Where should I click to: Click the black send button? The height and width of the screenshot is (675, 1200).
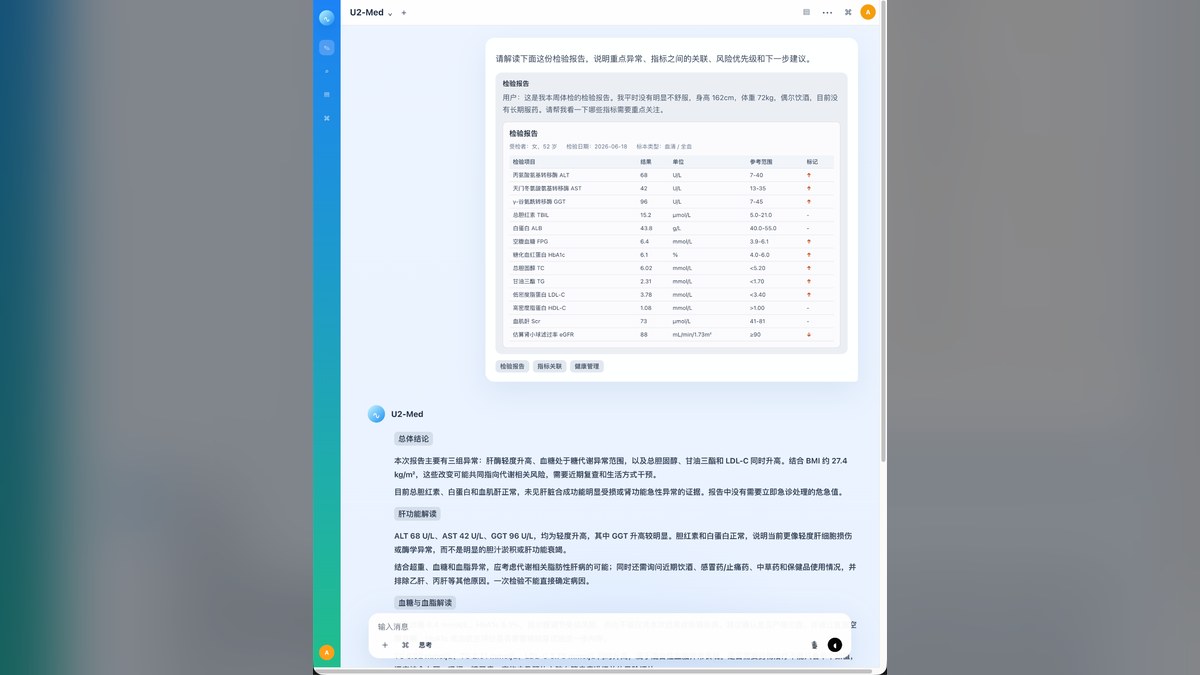coord(835,645)
